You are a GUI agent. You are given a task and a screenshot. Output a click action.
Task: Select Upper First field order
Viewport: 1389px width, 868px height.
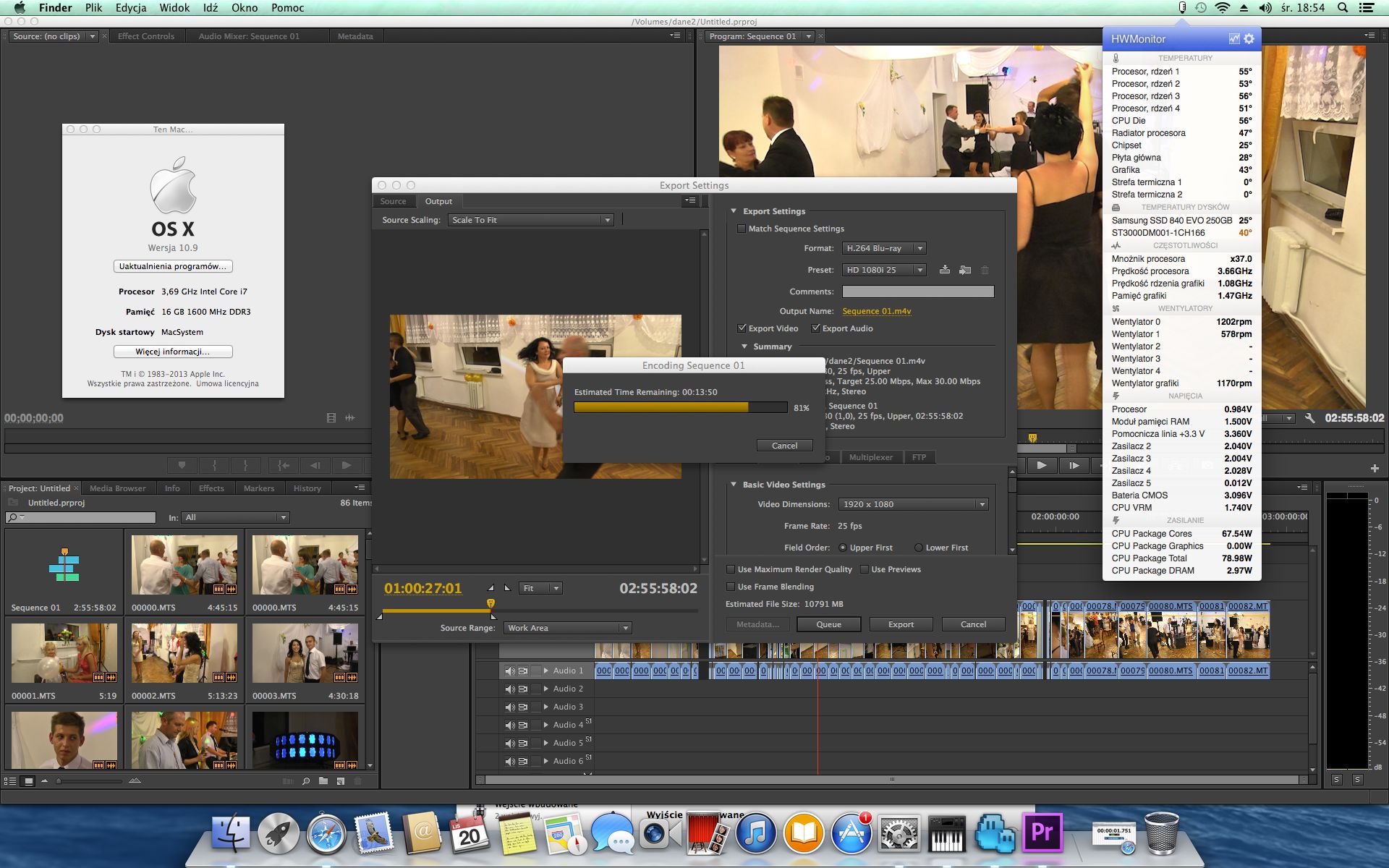coord(842,548)
